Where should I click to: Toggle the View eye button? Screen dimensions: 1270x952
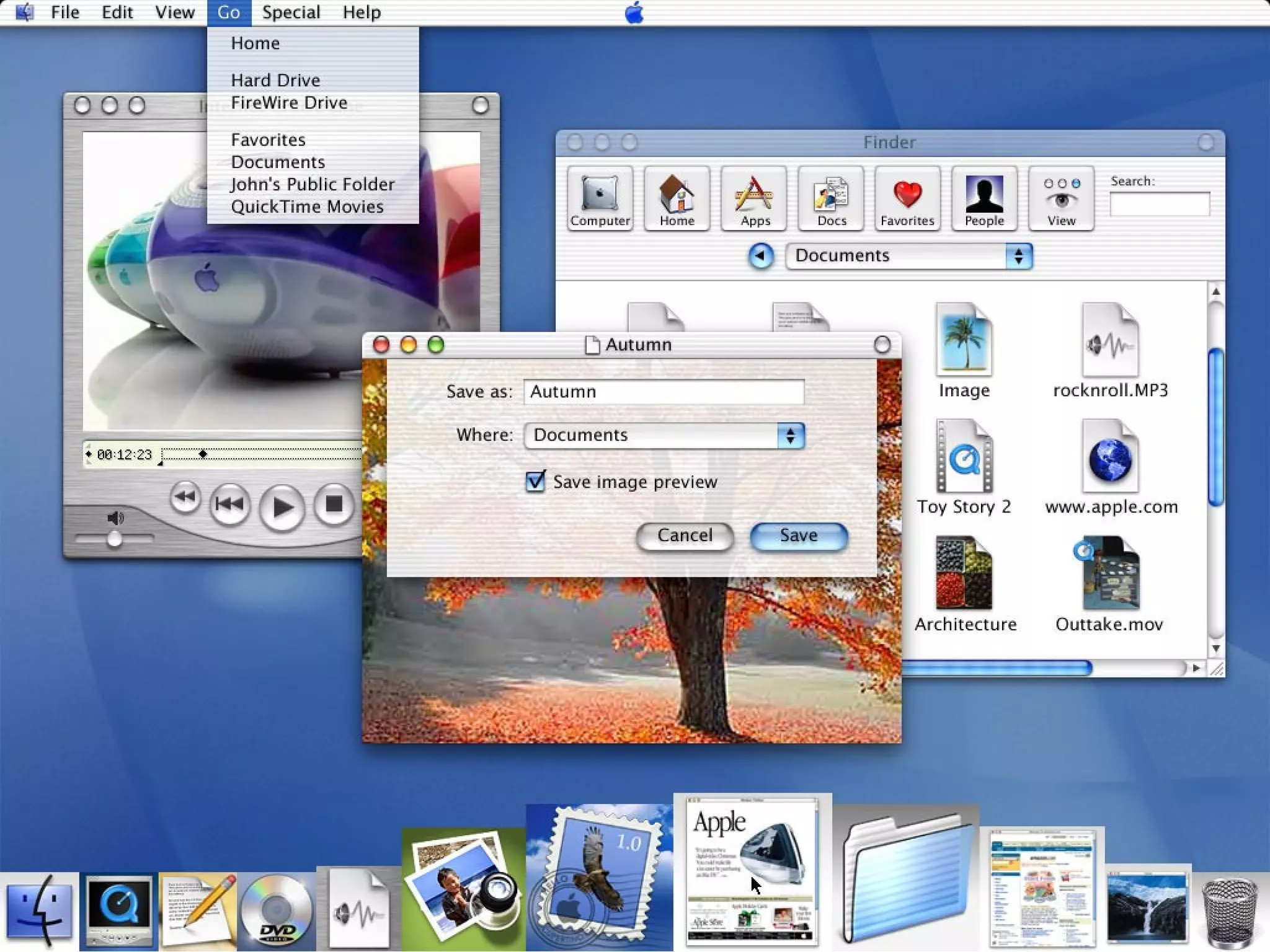[1061, 199]
